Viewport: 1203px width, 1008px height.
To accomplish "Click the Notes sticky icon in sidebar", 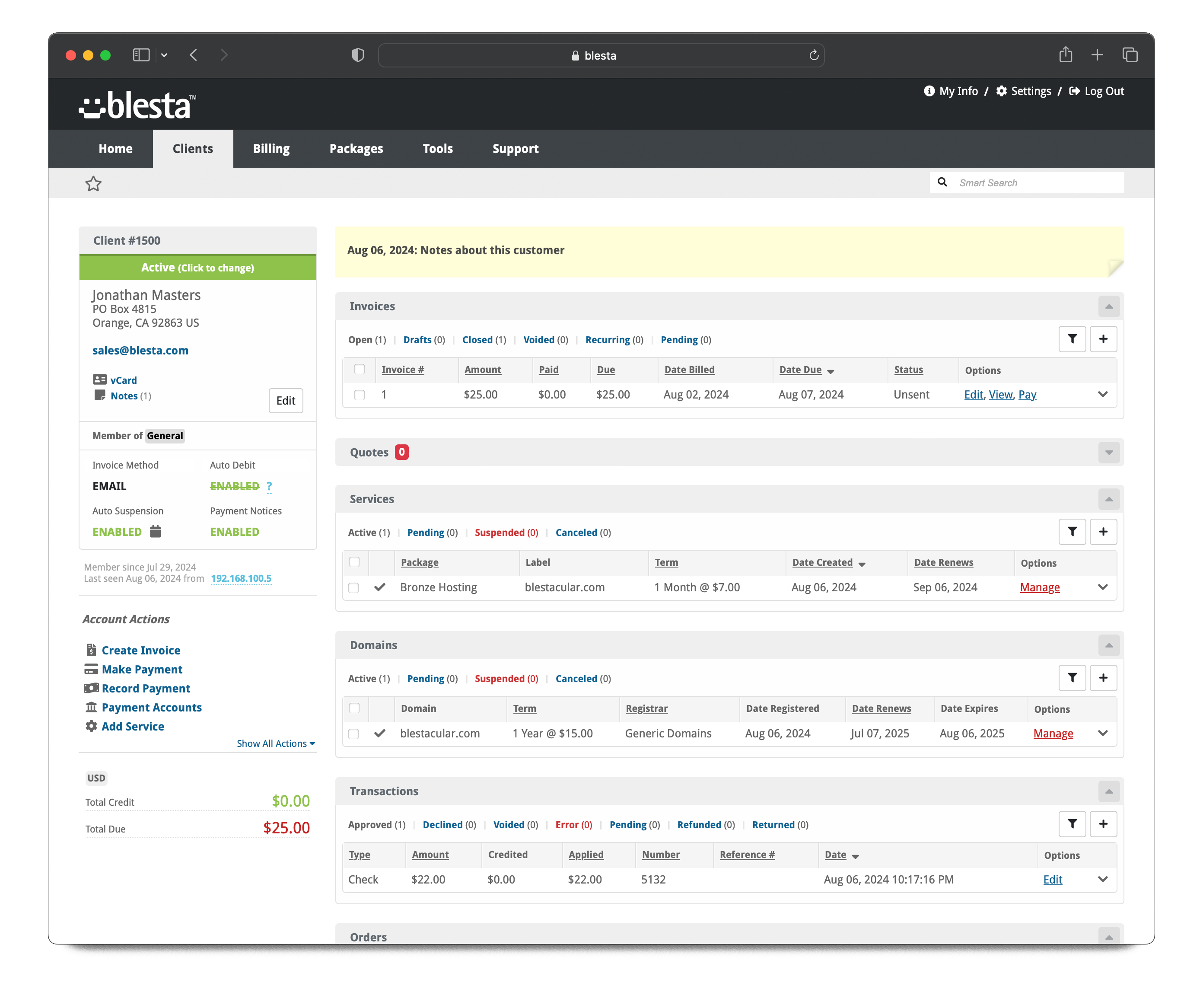I will point(100,396).
